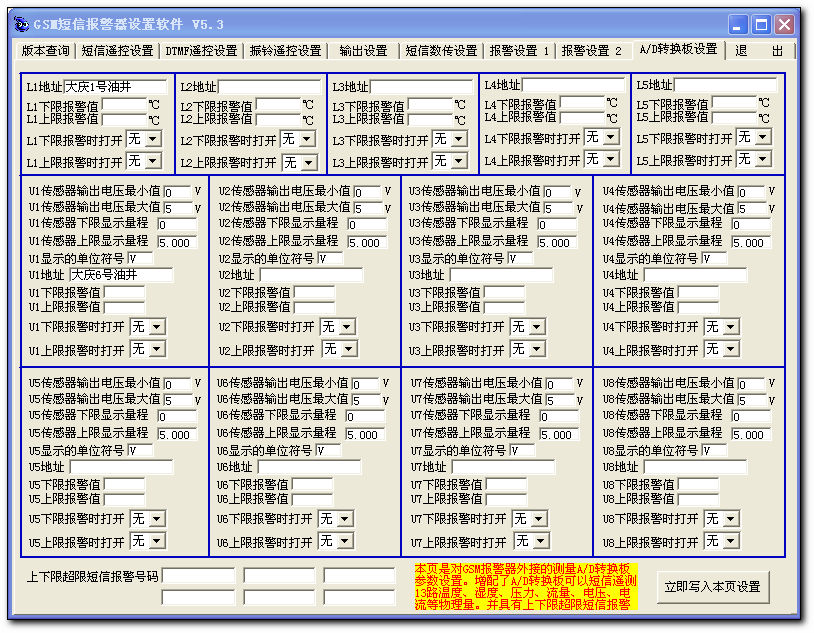Click U7传感器下限显示量程 field
The height and width of the screenshot is (633, 814).
click(559, 416)
